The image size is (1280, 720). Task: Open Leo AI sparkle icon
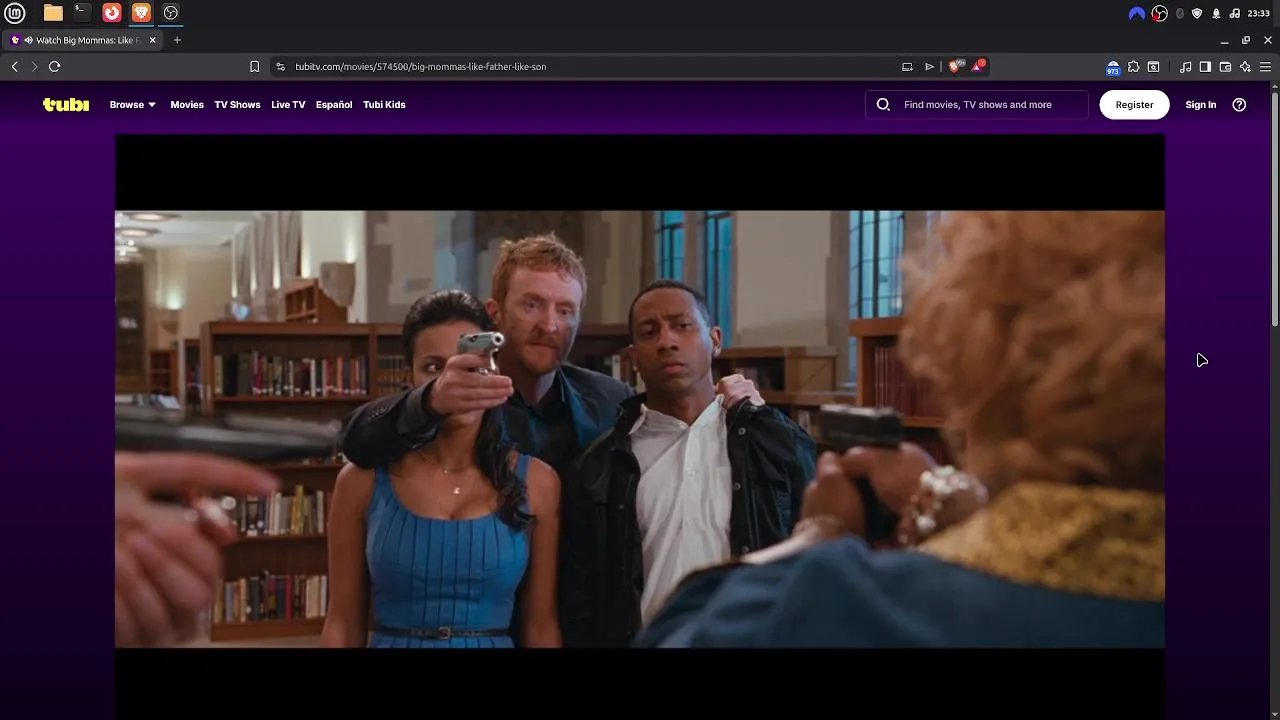pos(1245,66)
